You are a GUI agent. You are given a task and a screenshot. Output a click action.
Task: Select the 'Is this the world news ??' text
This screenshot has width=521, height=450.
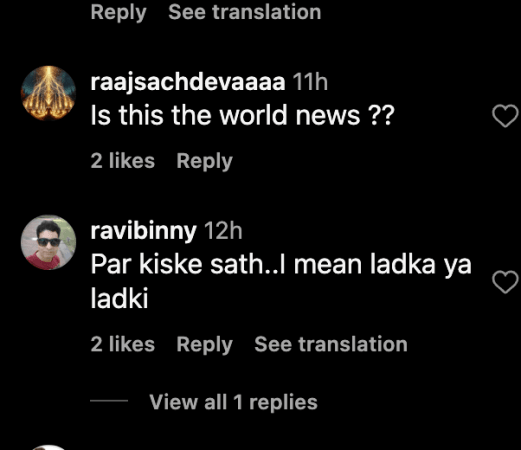(x=243, y=115)
